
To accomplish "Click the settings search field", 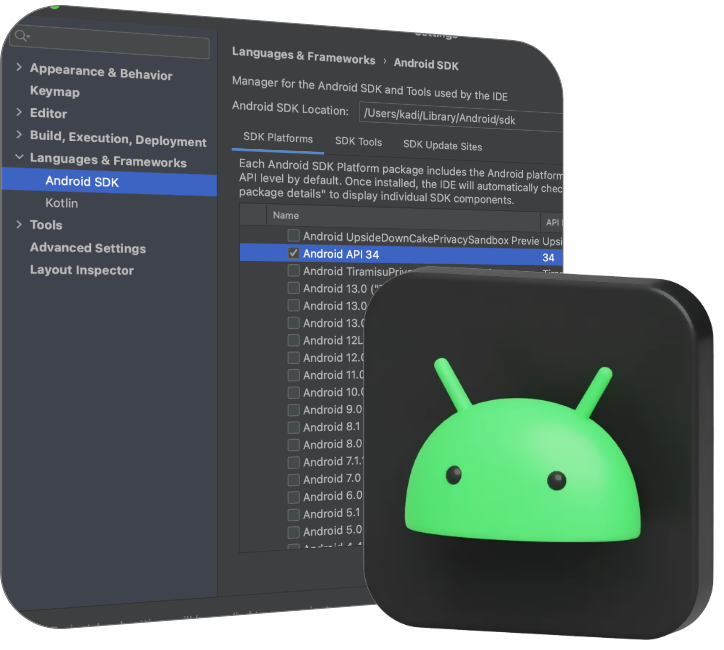I will point(111,43).
